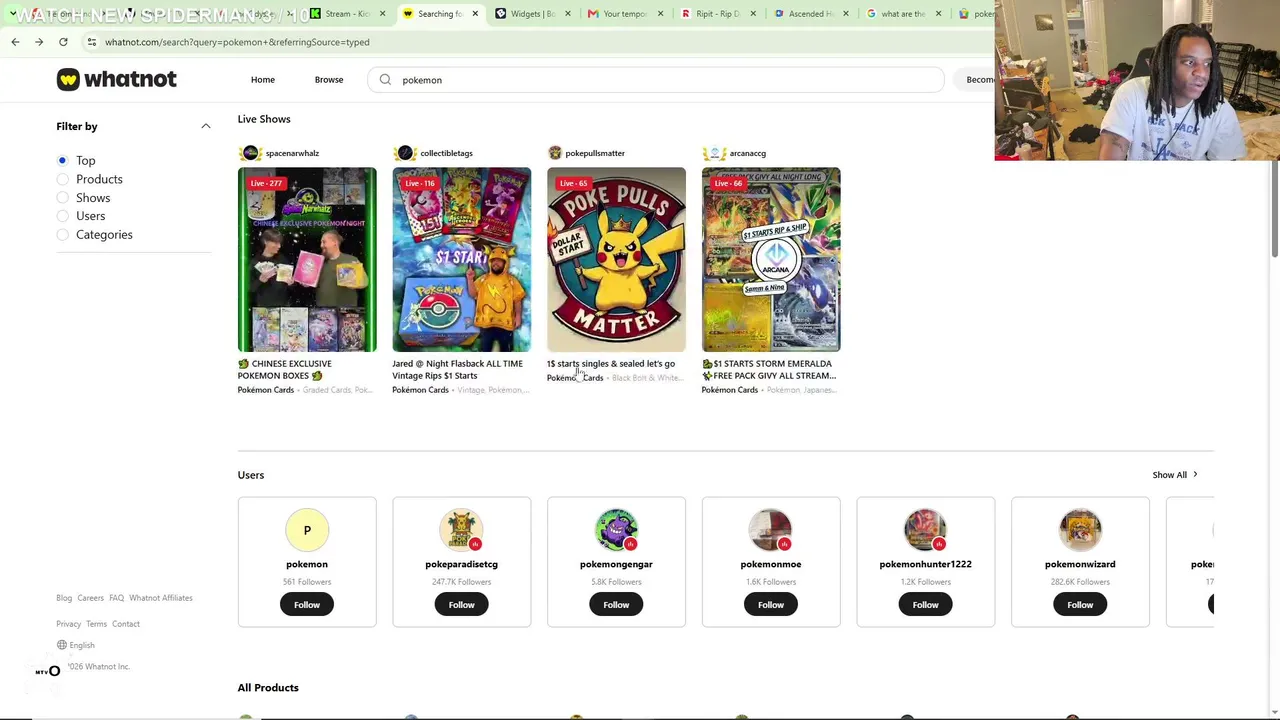Open $1 Starts Storm Emeralda show thumbnail

pyautogui.click(x=771, y=259)
